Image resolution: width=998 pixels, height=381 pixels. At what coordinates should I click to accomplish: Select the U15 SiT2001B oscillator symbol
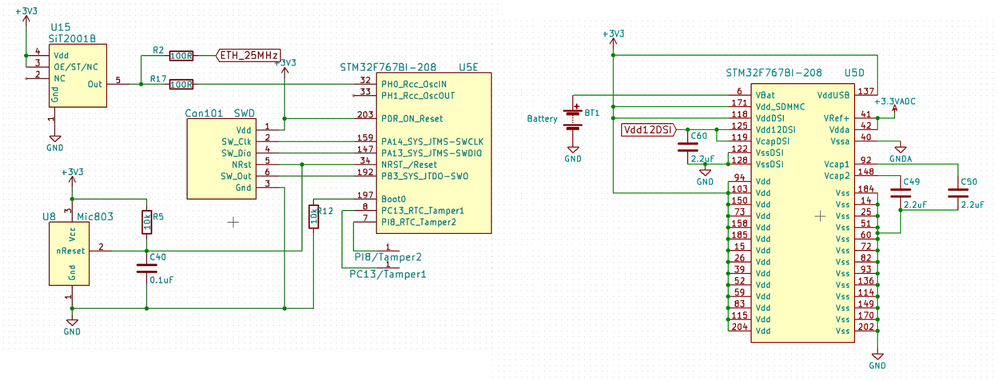click(78, 76)
